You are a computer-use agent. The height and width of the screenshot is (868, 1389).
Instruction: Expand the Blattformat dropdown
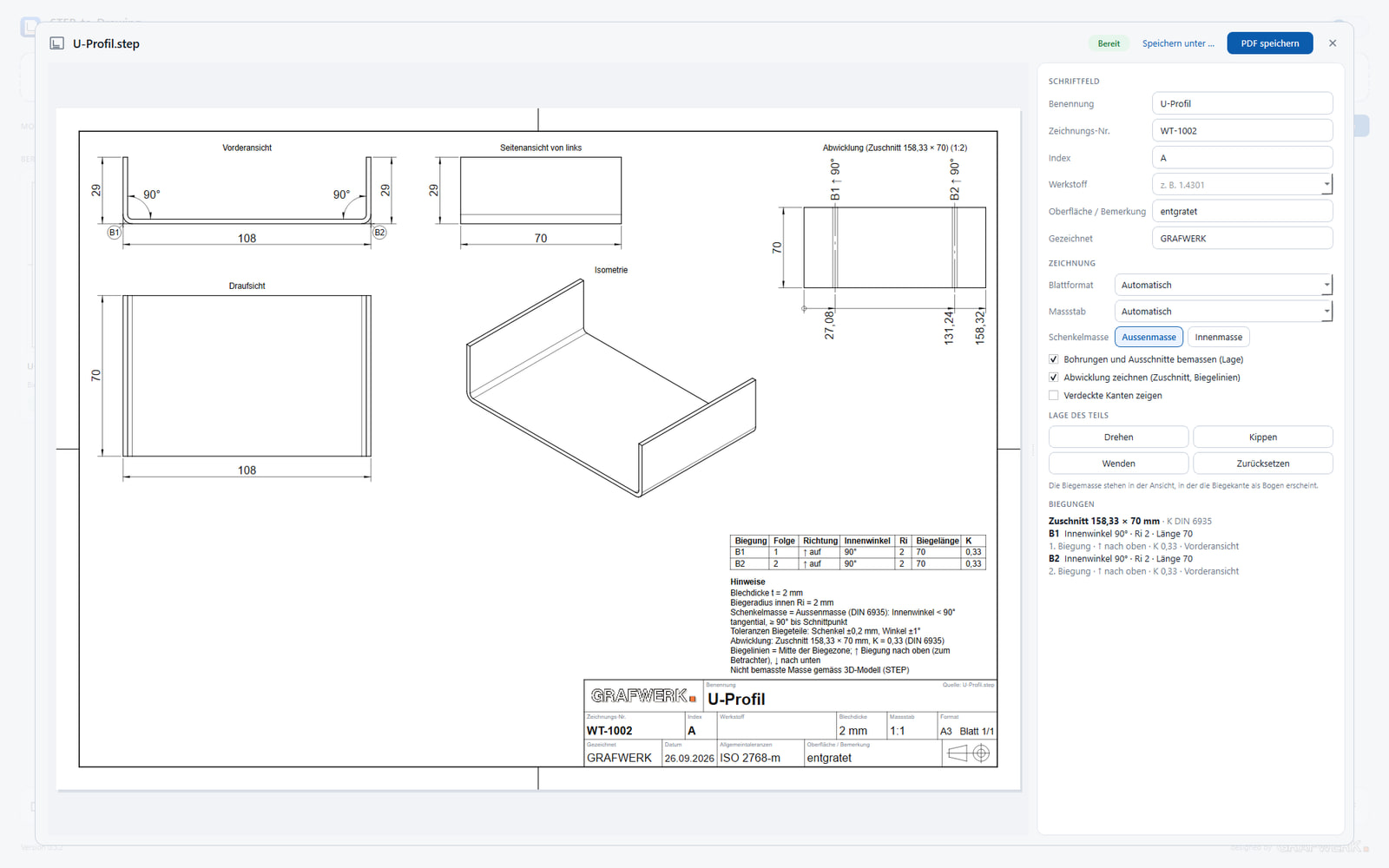[1223, 285]
